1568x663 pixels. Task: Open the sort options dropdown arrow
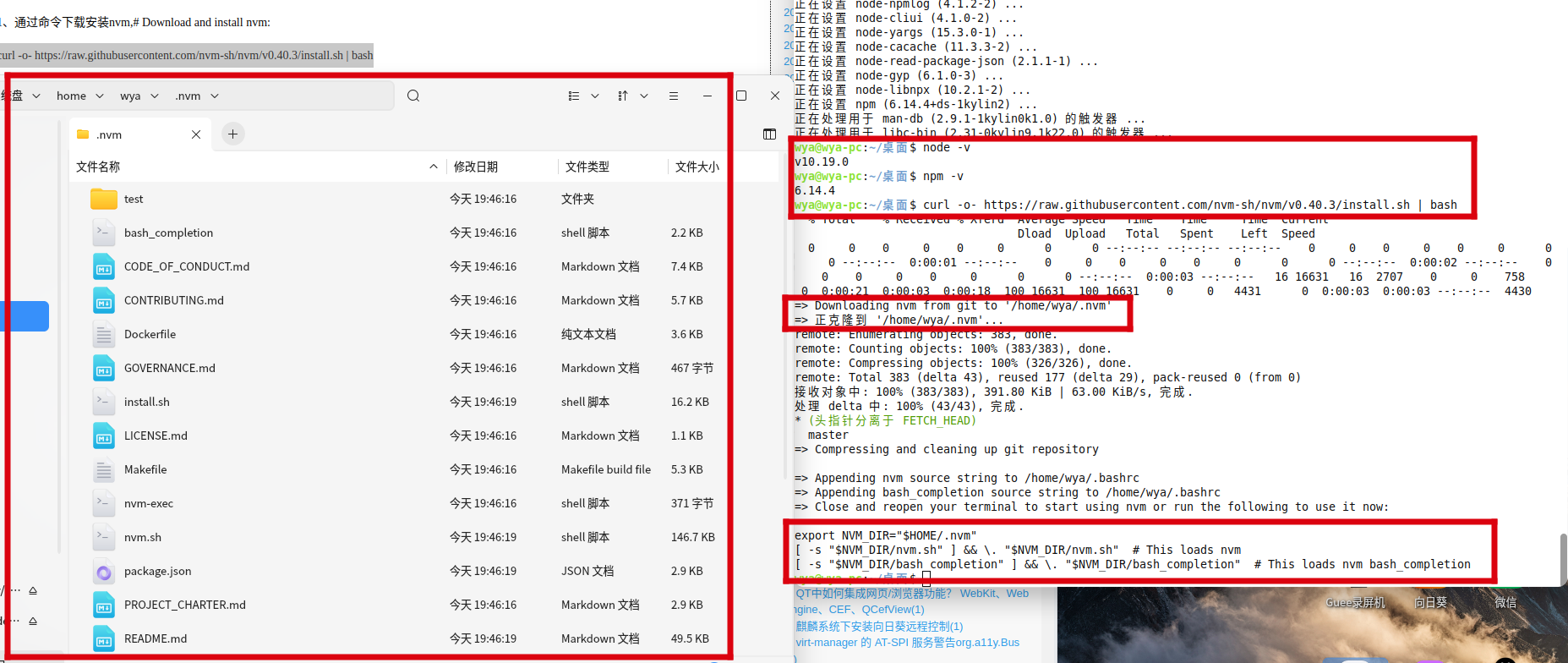click(644, 96)
